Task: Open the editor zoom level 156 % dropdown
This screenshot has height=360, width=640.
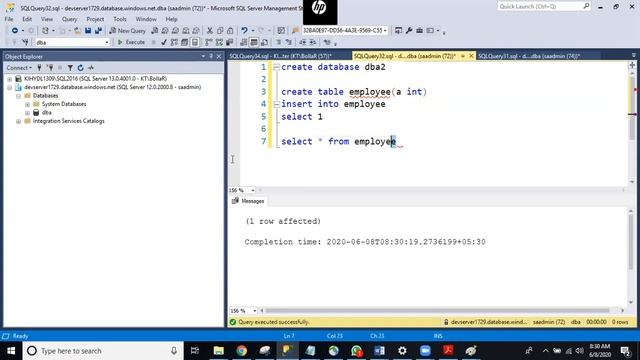Action: click(253, 190)
